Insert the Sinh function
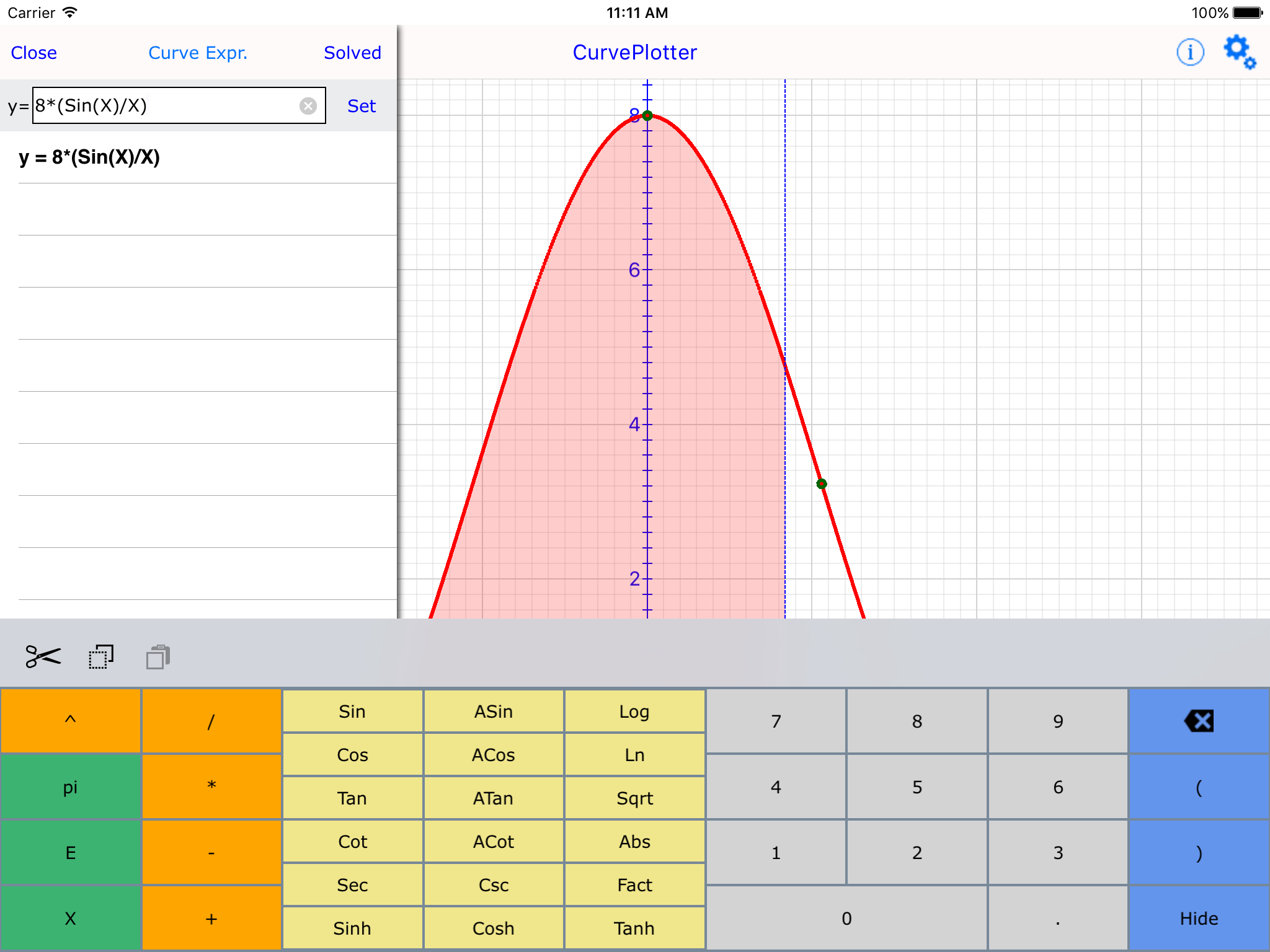 point(352,928)
